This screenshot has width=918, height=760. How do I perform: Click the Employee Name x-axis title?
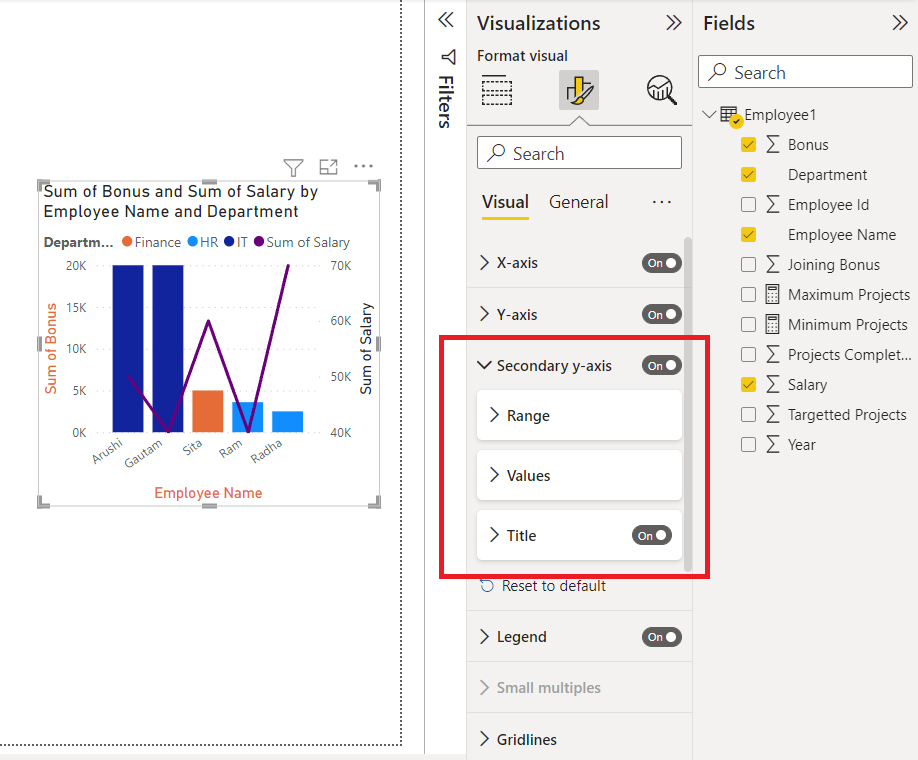pyautogui.click(x=208, y=492)
